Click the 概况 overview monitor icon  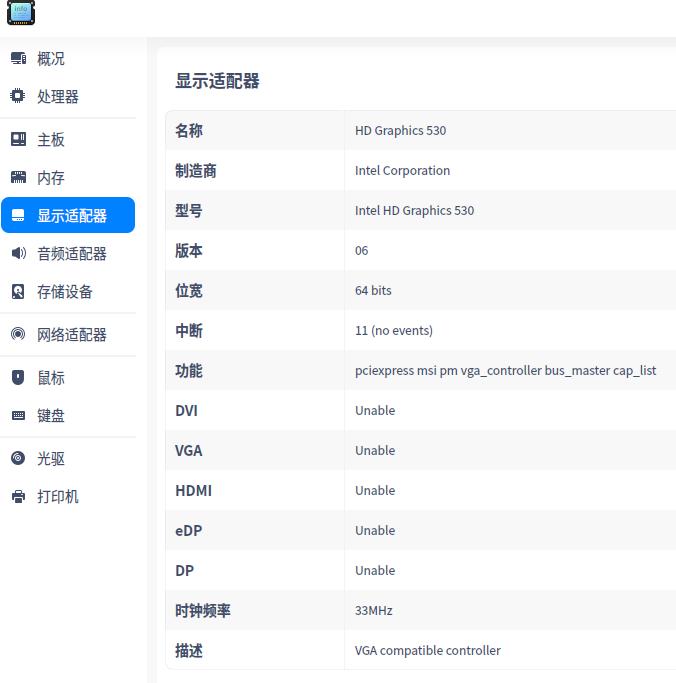pos(18,58)
